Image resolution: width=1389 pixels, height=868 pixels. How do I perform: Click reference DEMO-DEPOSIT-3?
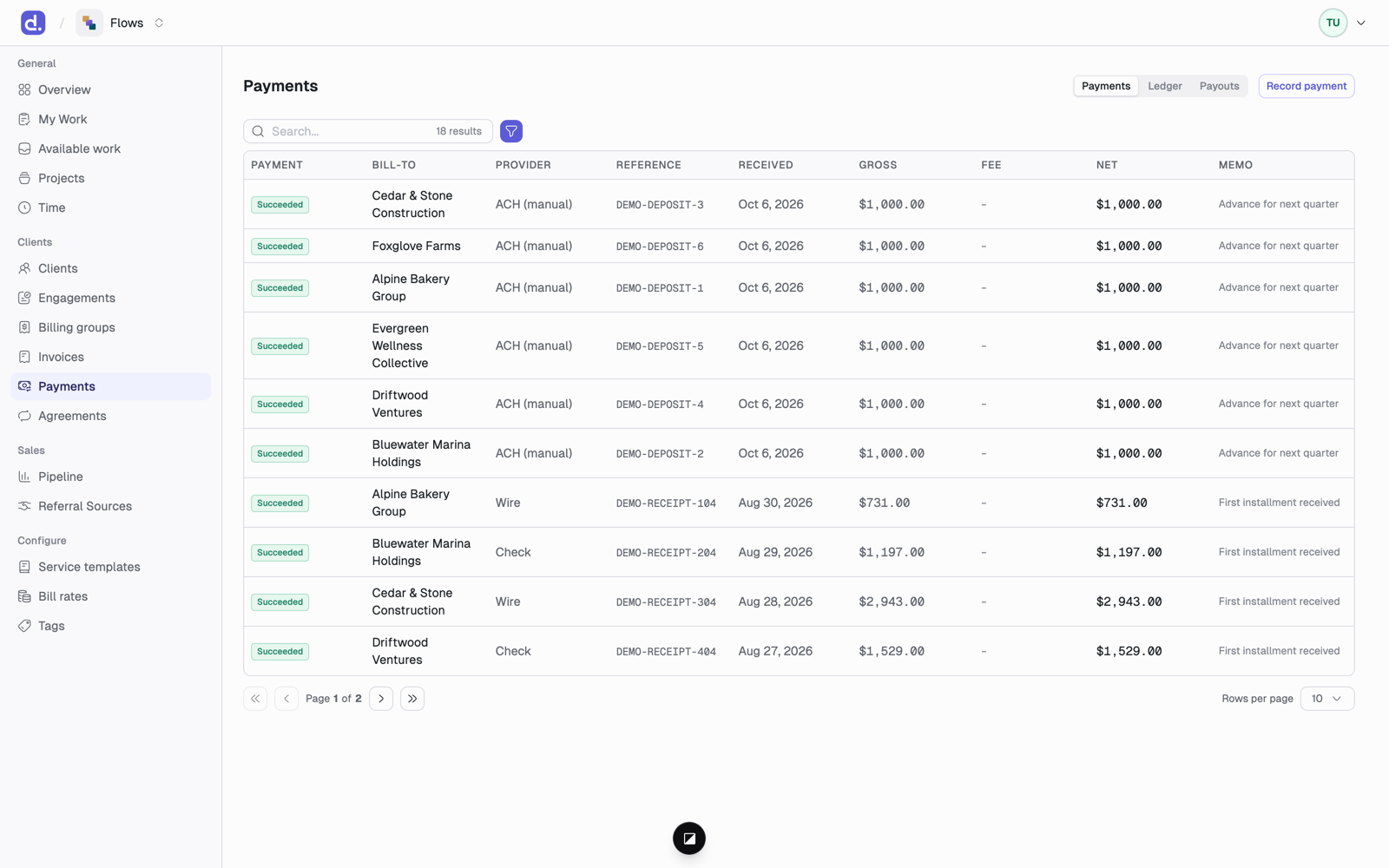660,205
